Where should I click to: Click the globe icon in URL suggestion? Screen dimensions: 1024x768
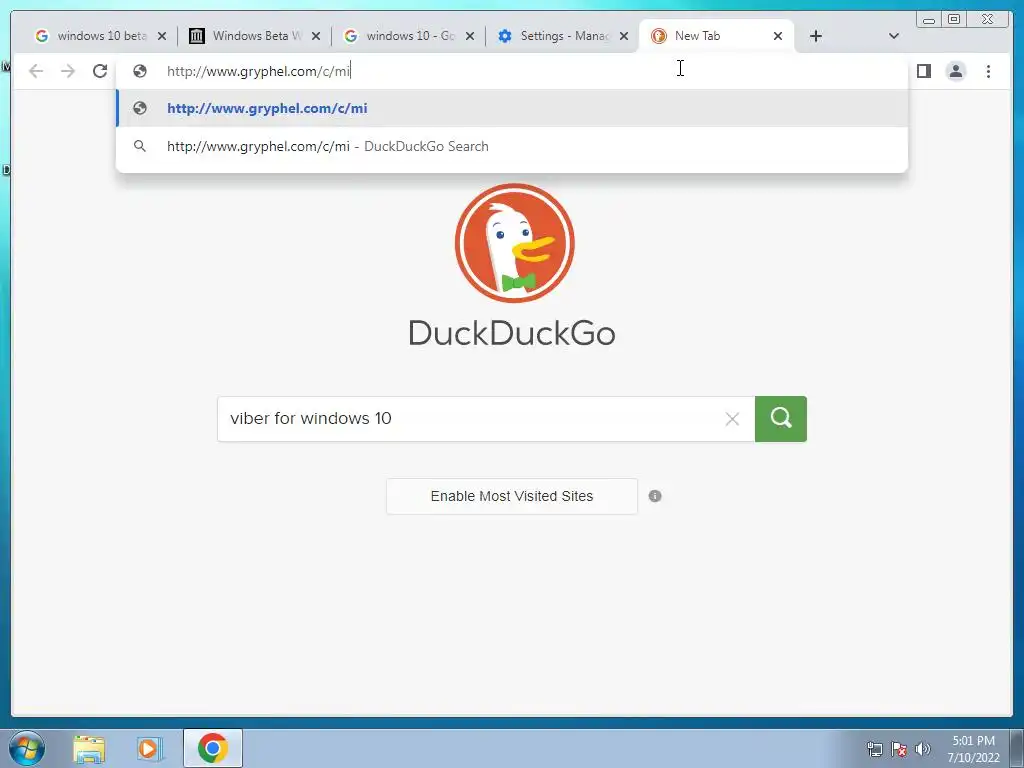pyautogui.click(x=140, y=108)
